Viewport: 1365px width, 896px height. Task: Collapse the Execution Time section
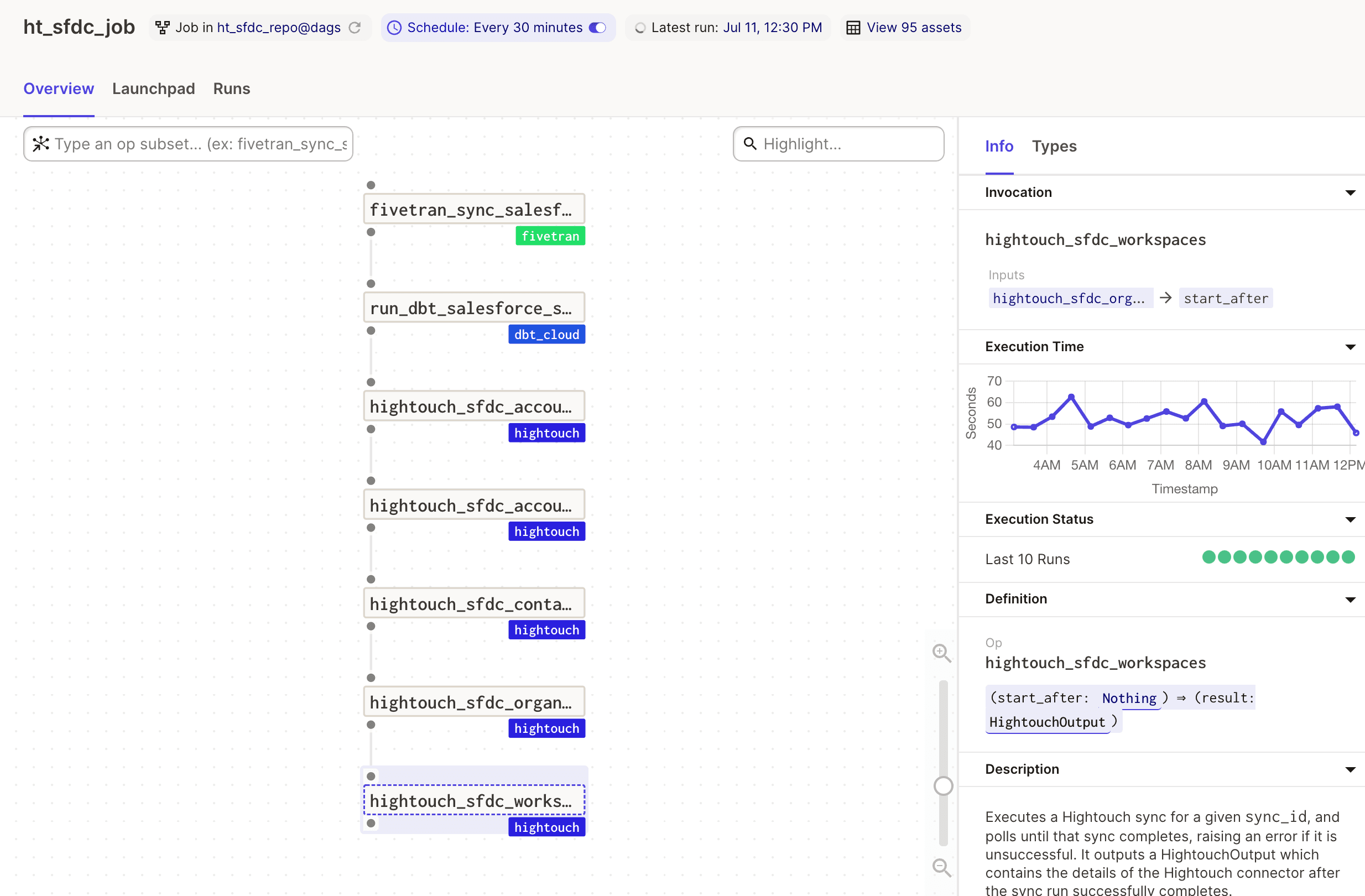tap(1350, 347)
